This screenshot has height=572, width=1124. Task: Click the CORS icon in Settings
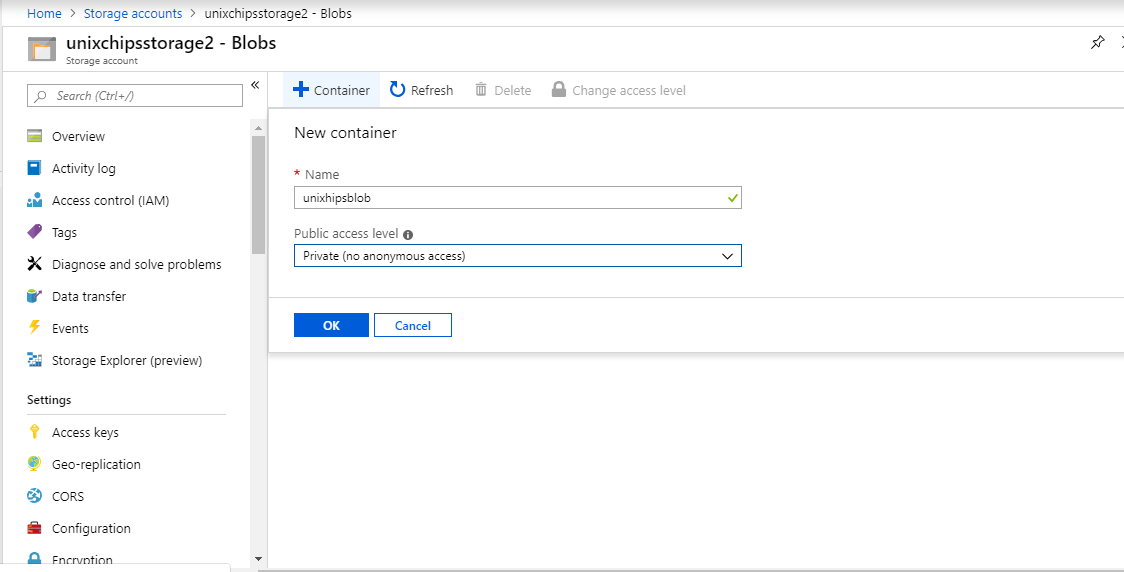click(x=34, y=496)
